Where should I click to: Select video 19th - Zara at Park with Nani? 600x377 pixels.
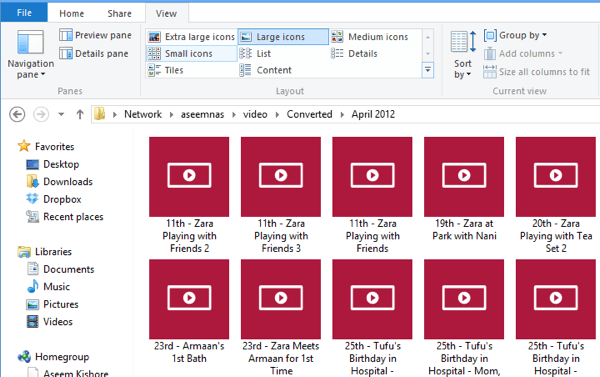464,189
